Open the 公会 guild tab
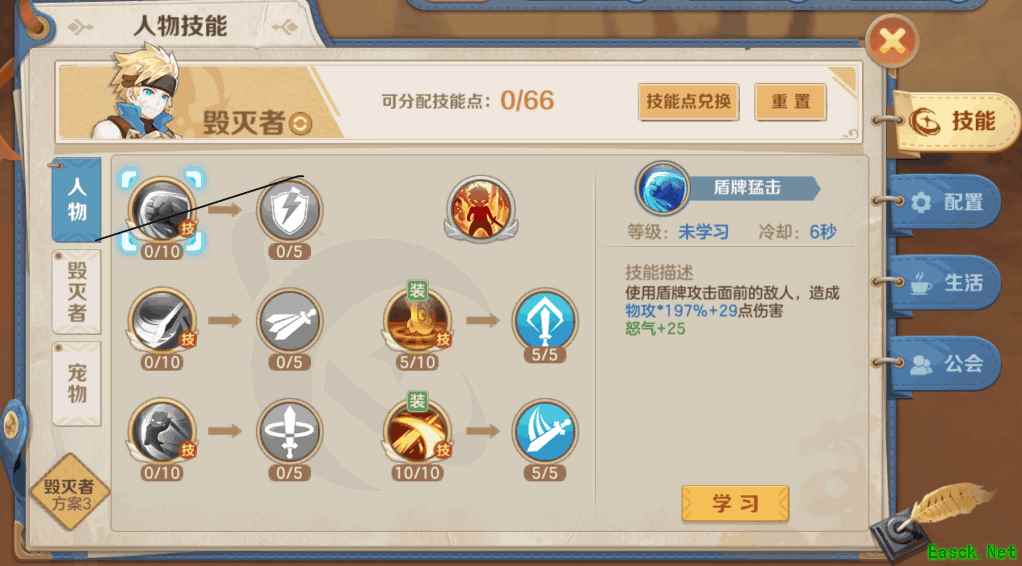Image resolution: width=1022 pixels, height=566 pixels. point(946,363)
